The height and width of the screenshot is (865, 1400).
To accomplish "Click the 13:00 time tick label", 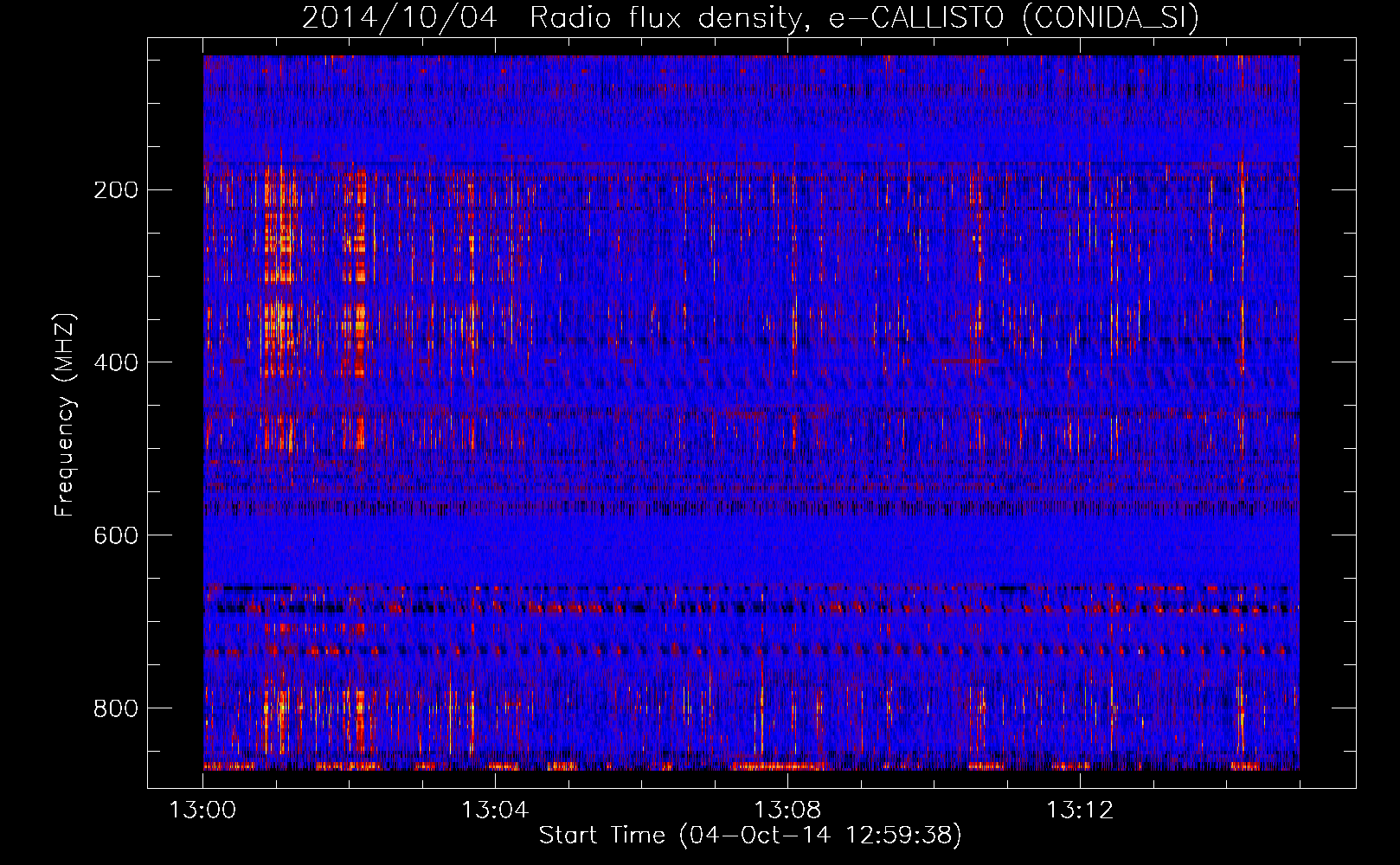I will point(202,811).
